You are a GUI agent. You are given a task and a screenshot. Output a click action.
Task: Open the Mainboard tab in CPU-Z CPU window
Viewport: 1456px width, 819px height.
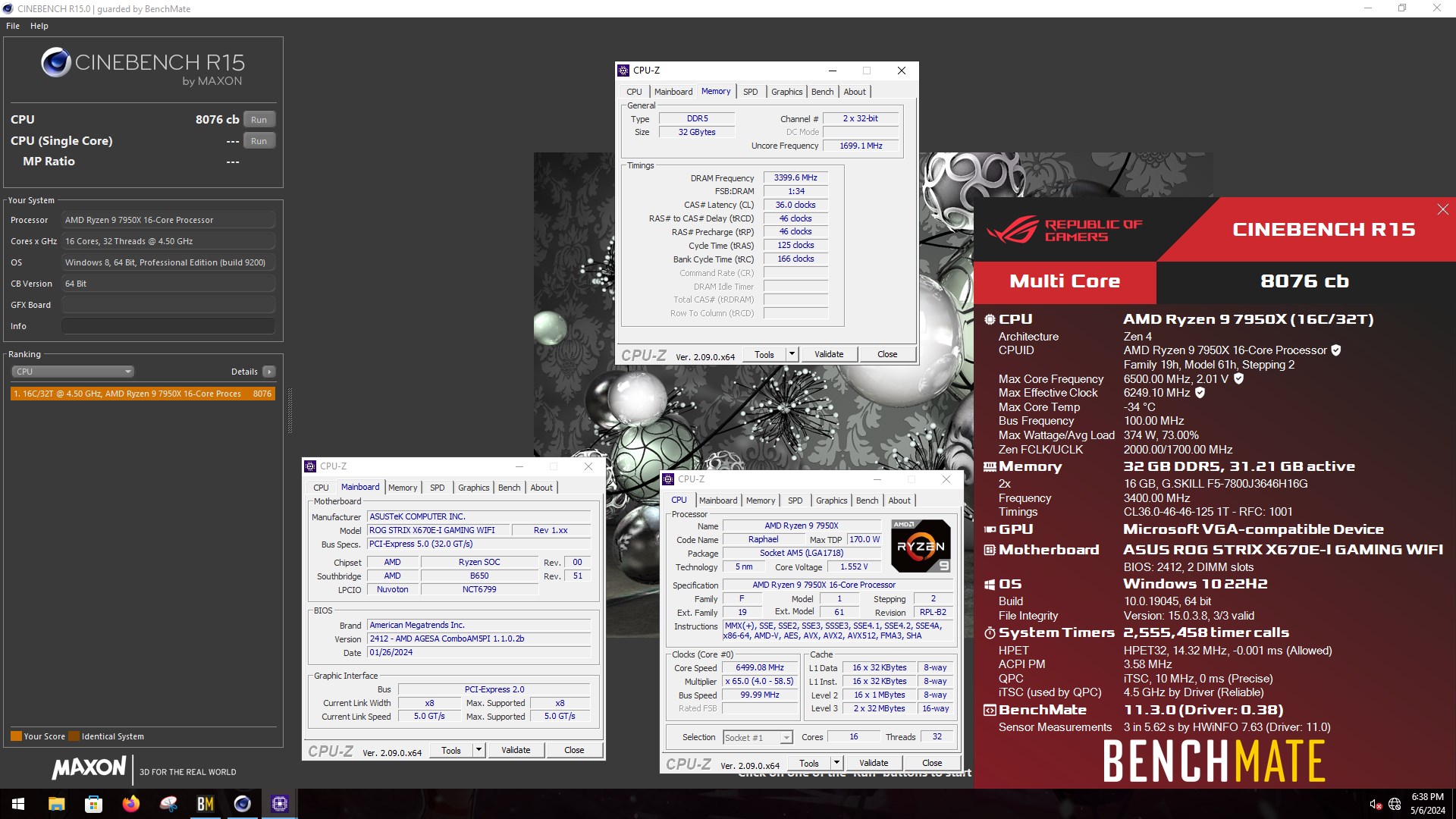click(718, 500)
